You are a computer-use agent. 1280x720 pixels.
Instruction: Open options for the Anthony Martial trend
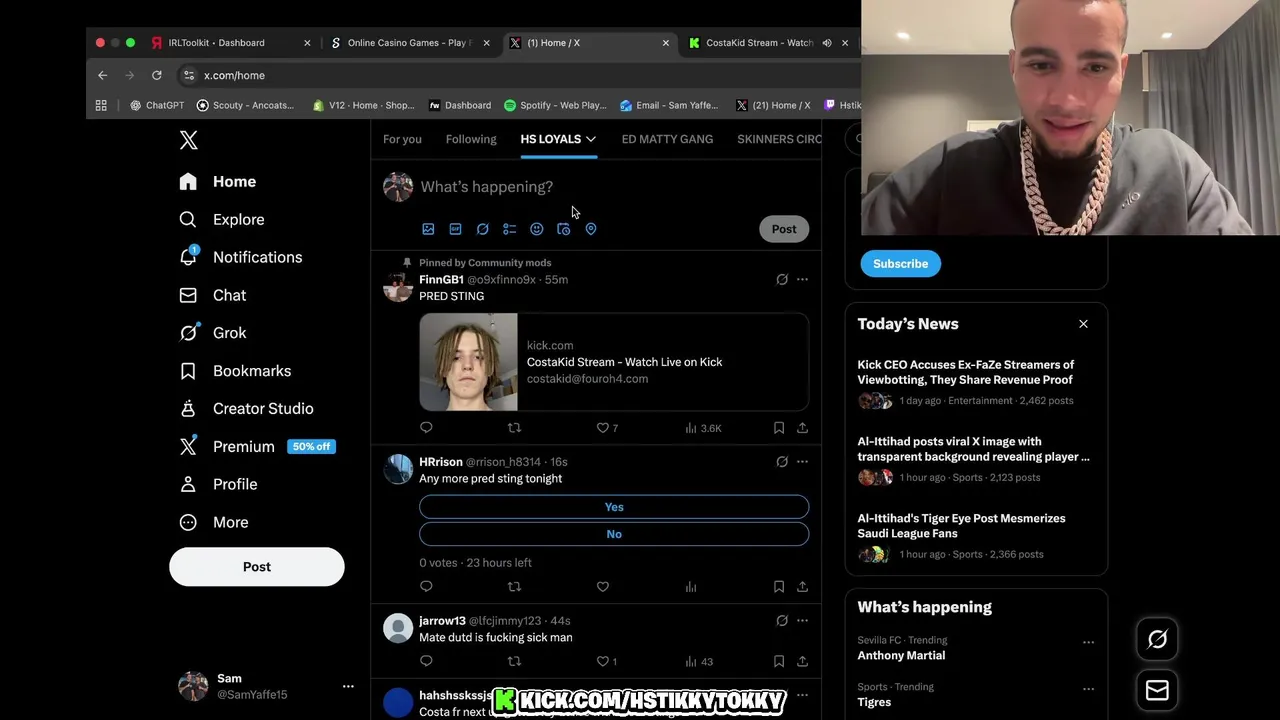click(1088, 643)
